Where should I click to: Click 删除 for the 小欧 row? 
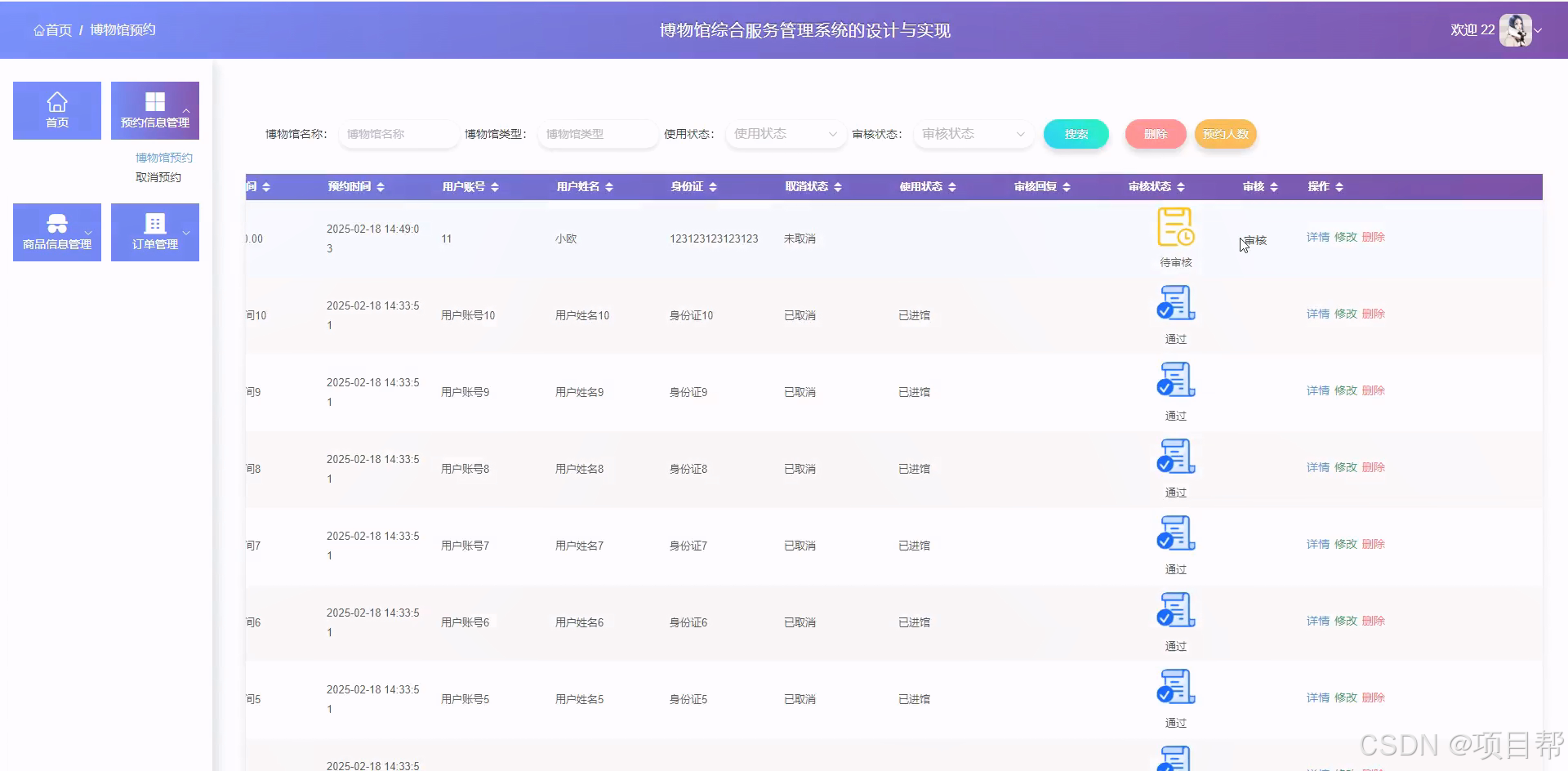pos(1374,237)
